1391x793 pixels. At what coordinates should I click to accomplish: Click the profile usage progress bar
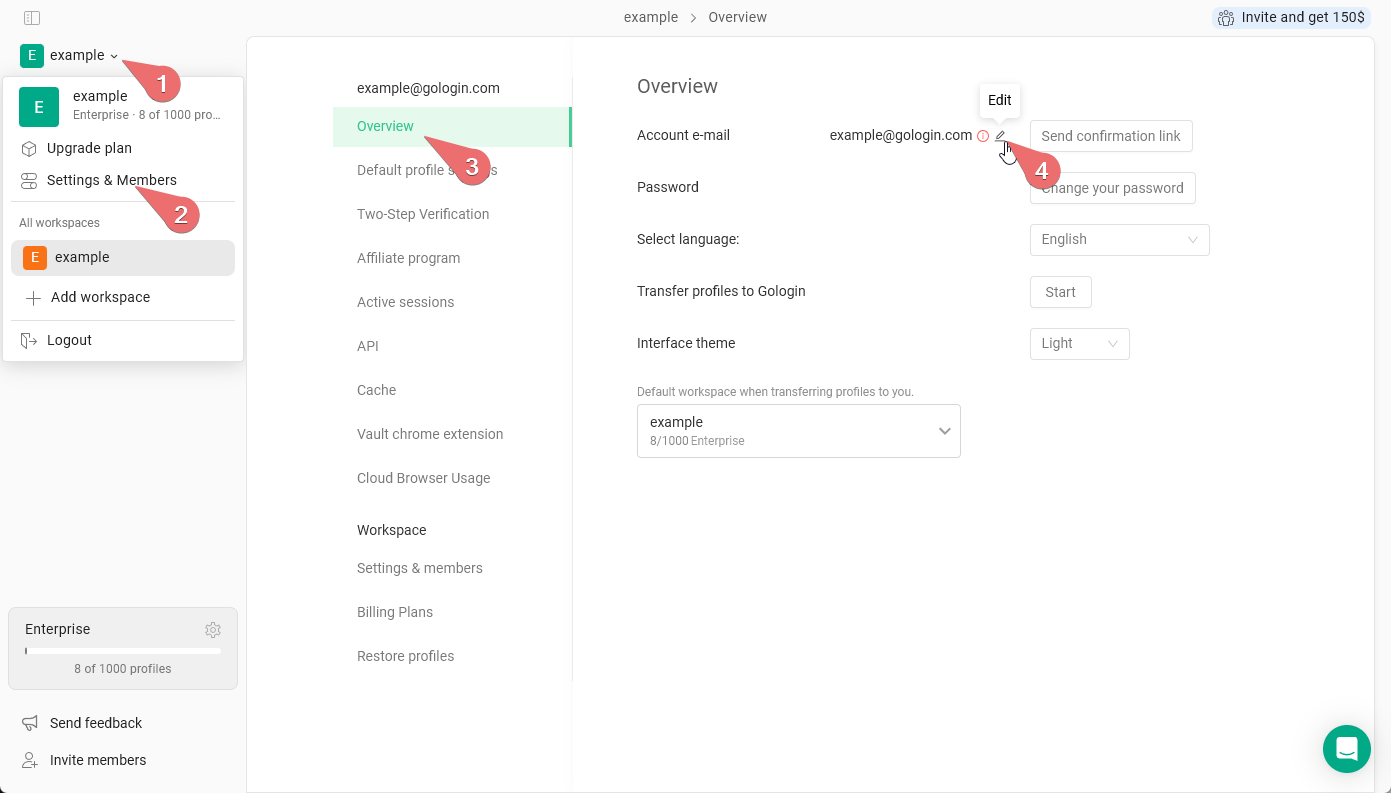click(122, 650)
